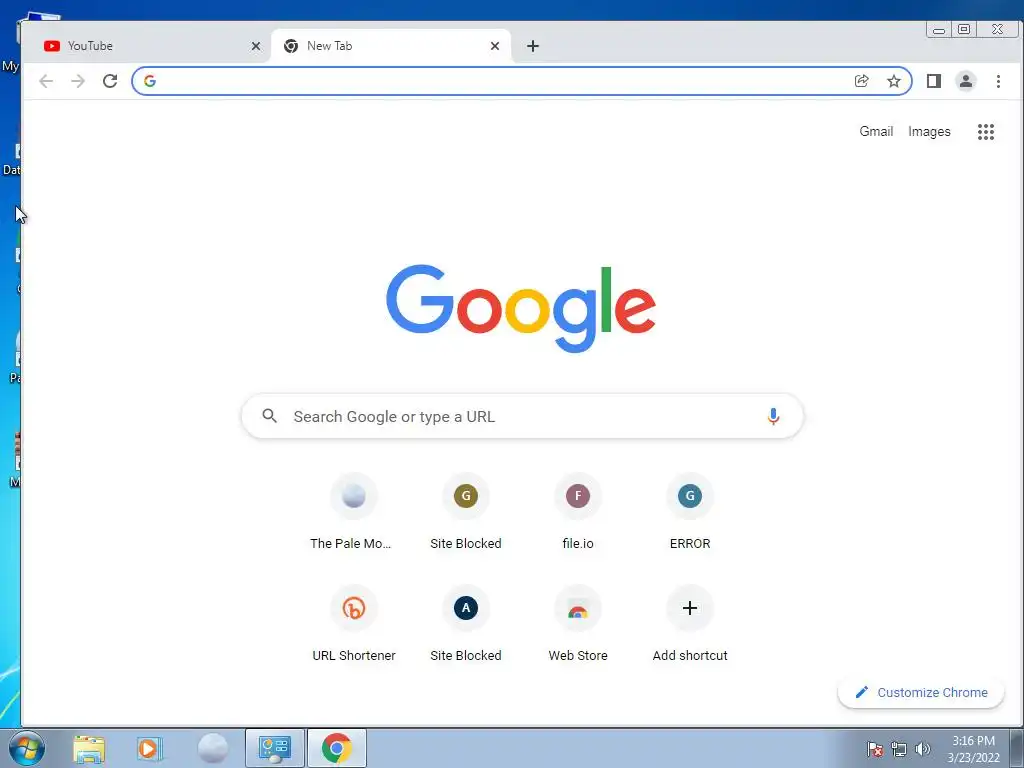Close the YouTube tab
The width and height of the screenshot is (1024, 768).
pos(256,46)
